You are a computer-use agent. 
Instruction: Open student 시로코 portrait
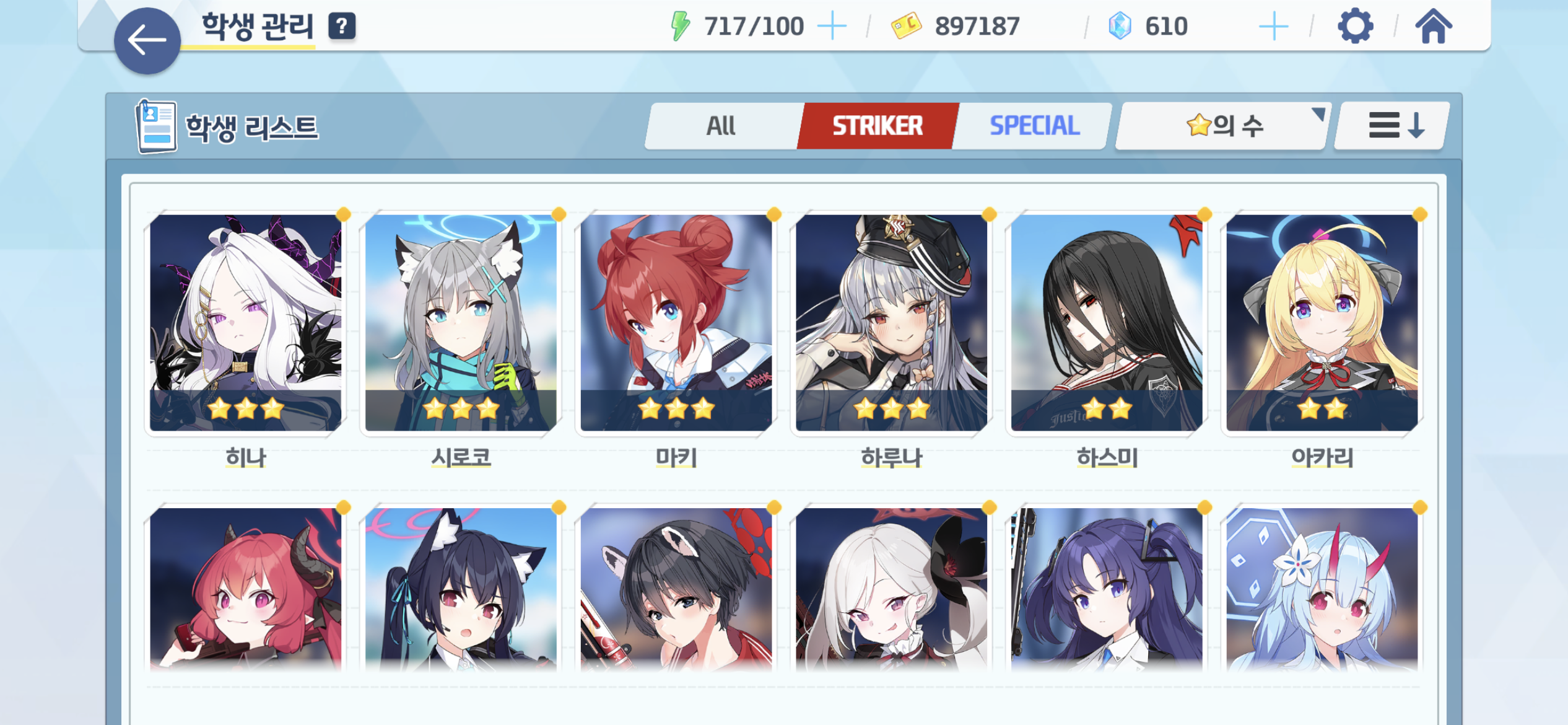[461, 323]
